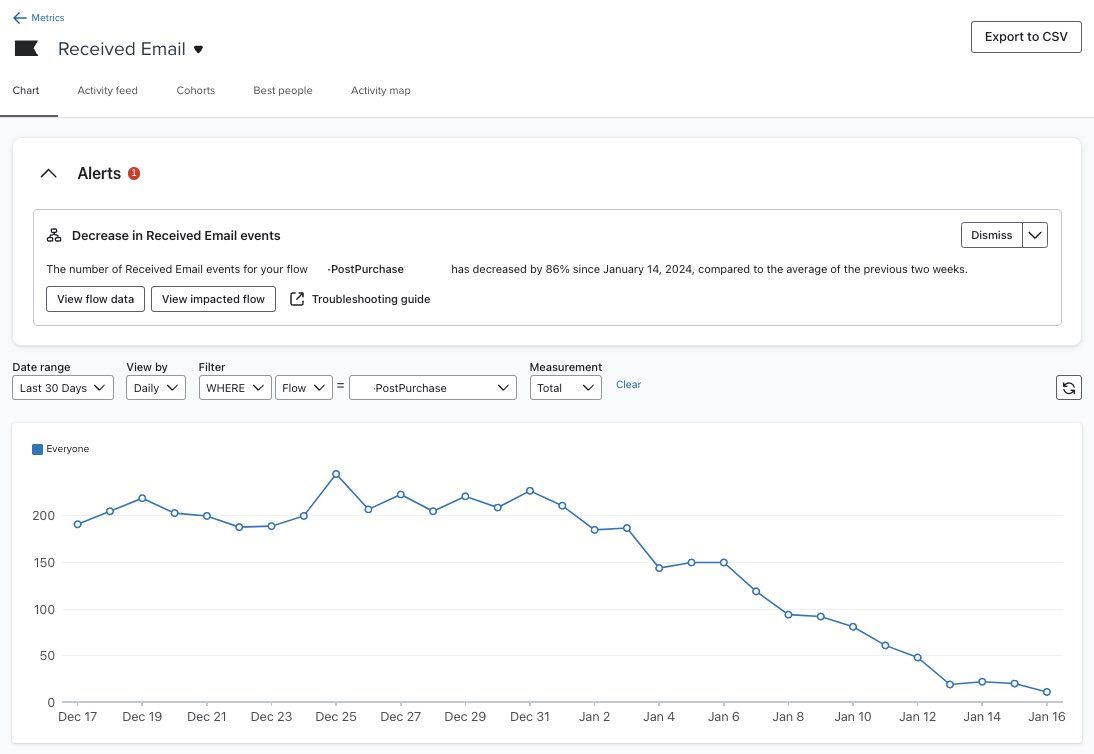Viewport: 1094px width, 754px height.
Task: Toggle the Everyone legend color swatch
Action: click(38, 449)
